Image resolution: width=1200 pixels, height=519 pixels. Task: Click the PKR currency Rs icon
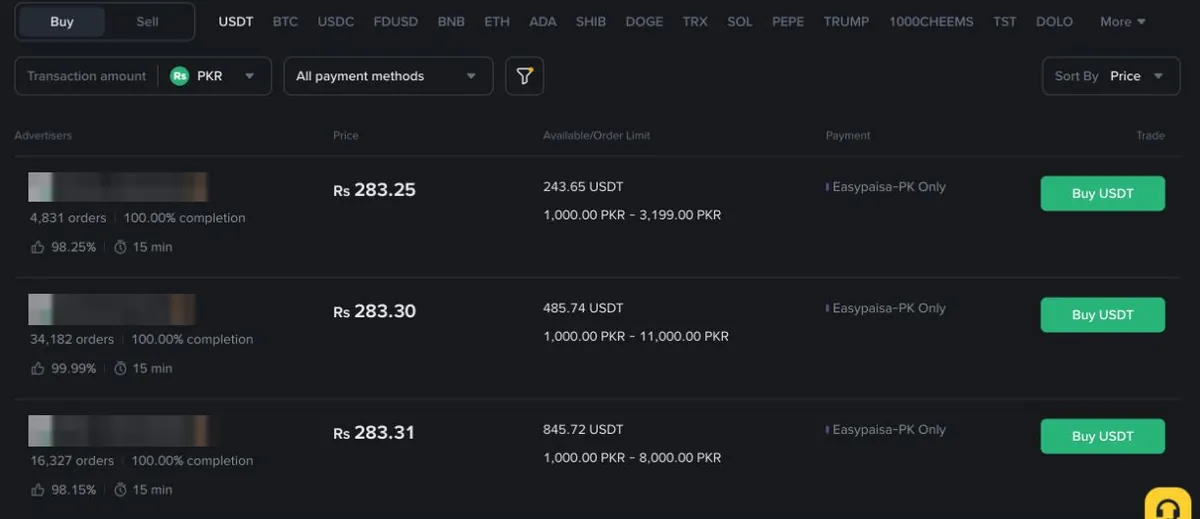(x=180, y=76)
